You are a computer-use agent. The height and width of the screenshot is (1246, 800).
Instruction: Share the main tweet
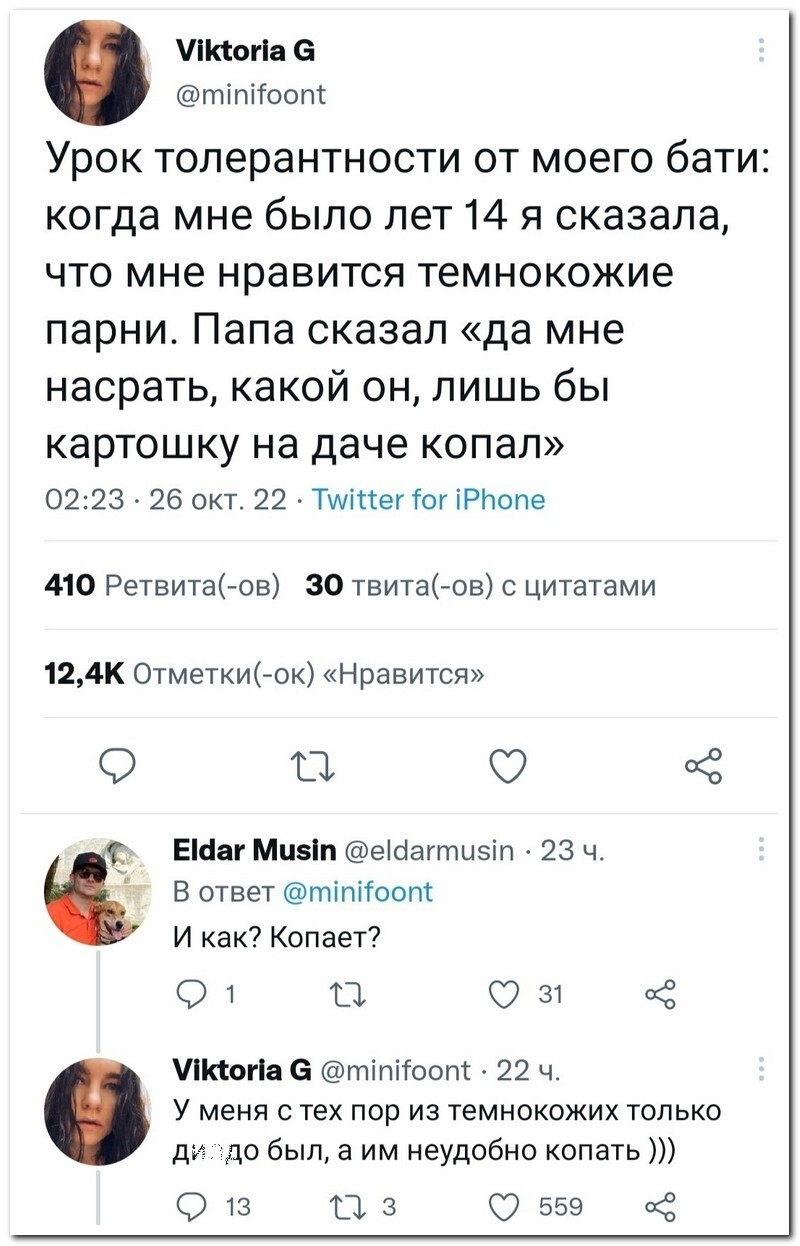[701, 767]
